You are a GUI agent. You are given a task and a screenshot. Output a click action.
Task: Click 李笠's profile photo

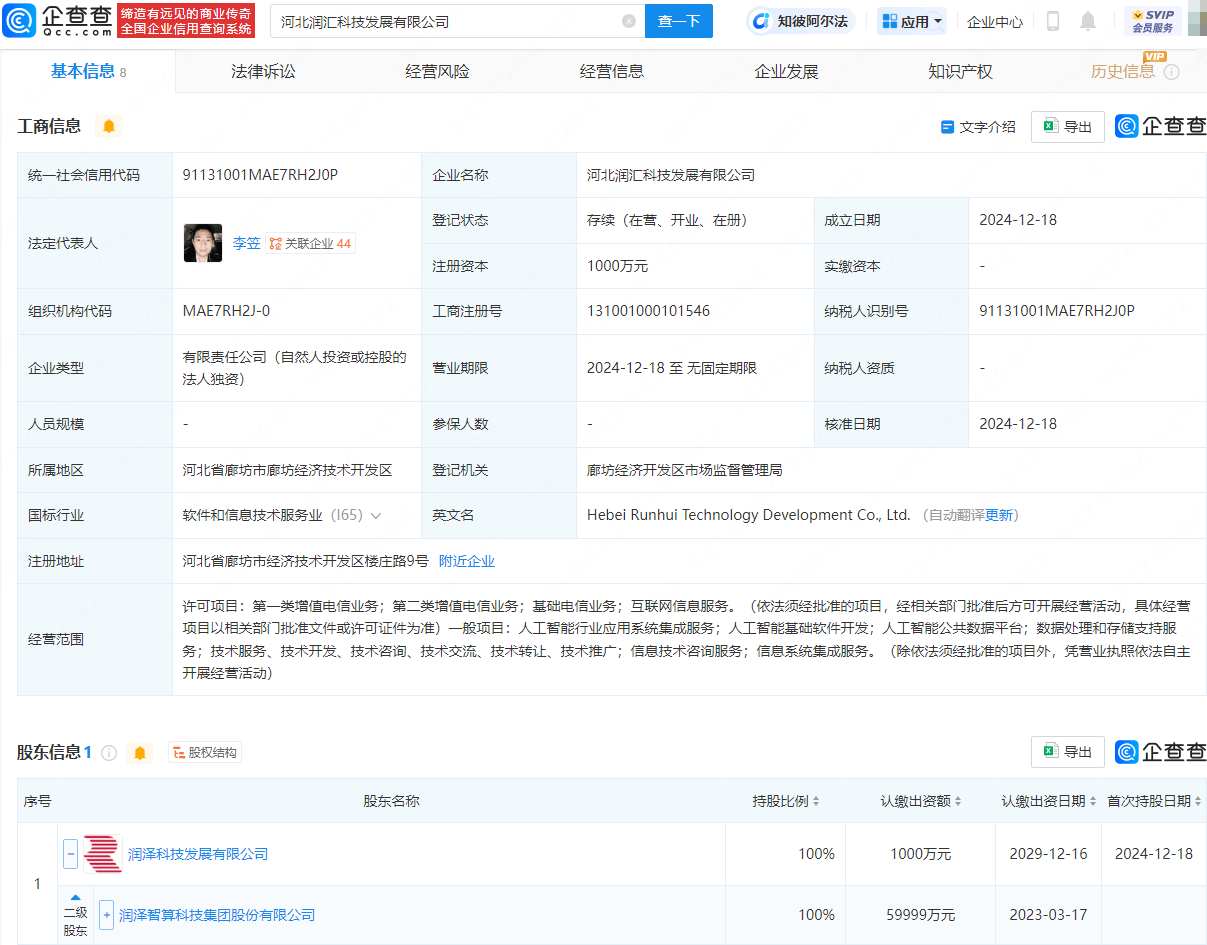pyautogui.click(x=203, y=243)
